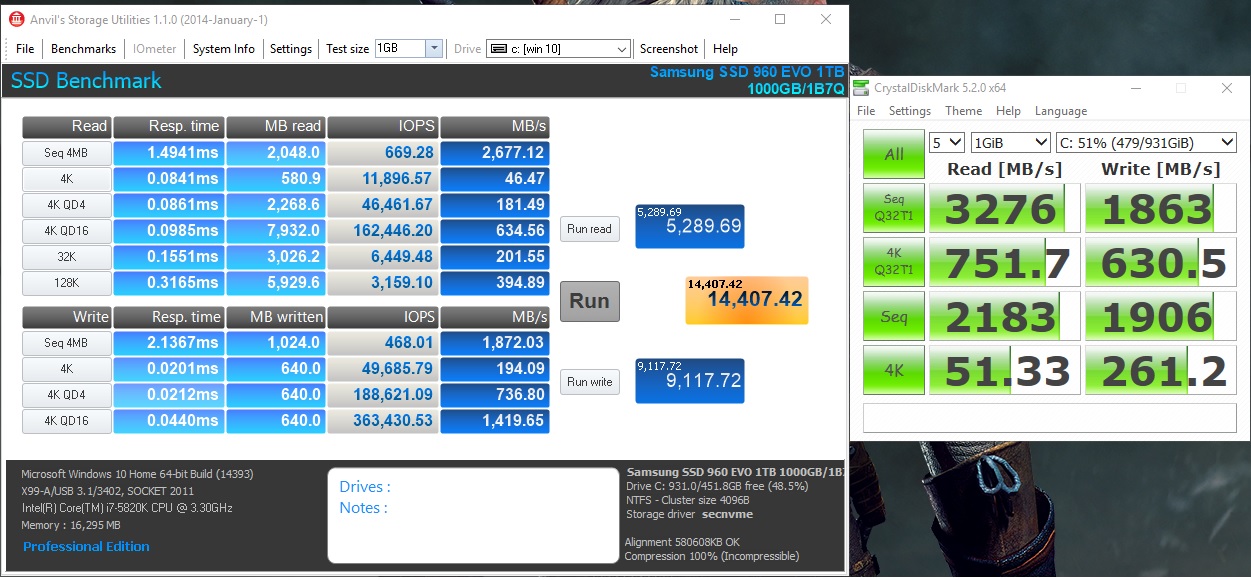Expand the 1GiB test size dropdown
Screen dimensions: 1251x580
pyautogui.click(x=1010, y=142)
